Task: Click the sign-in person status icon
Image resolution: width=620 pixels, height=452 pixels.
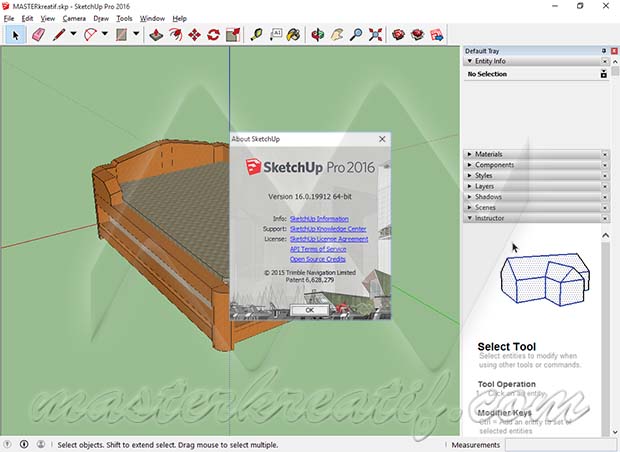Action: click(x=40, y=444)
